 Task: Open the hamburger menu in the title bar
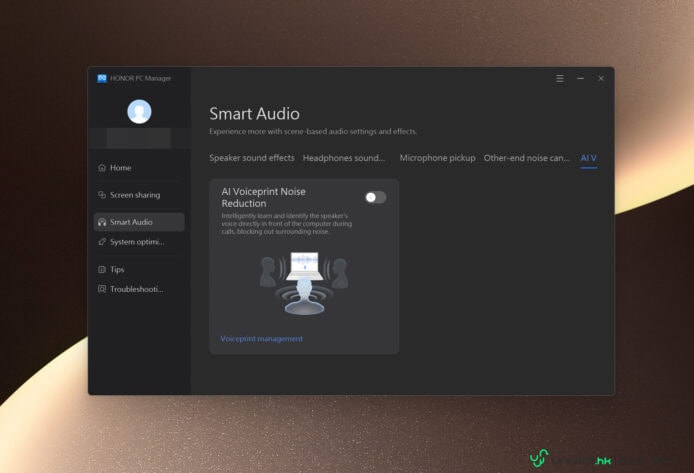(x=560, y=78)
